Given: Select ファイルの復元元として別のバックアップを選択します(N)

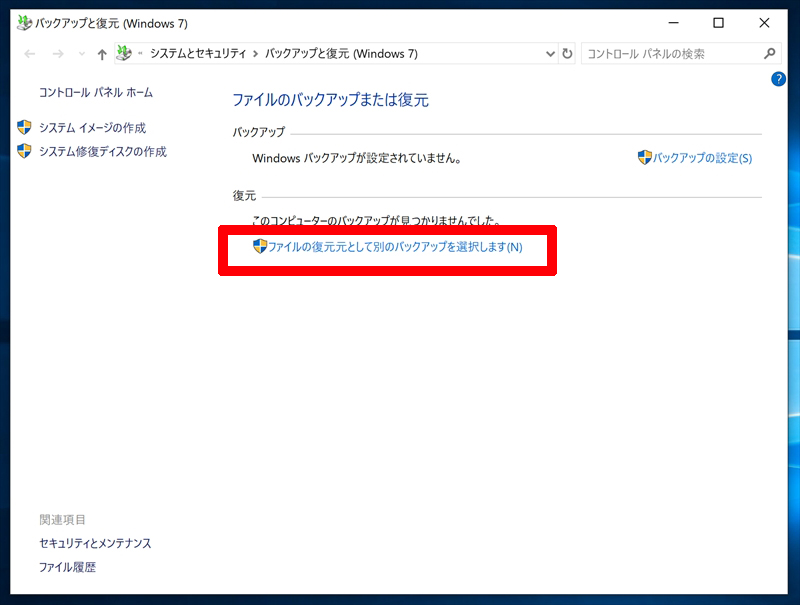Looking at the screenshot, I should (395, 247).
